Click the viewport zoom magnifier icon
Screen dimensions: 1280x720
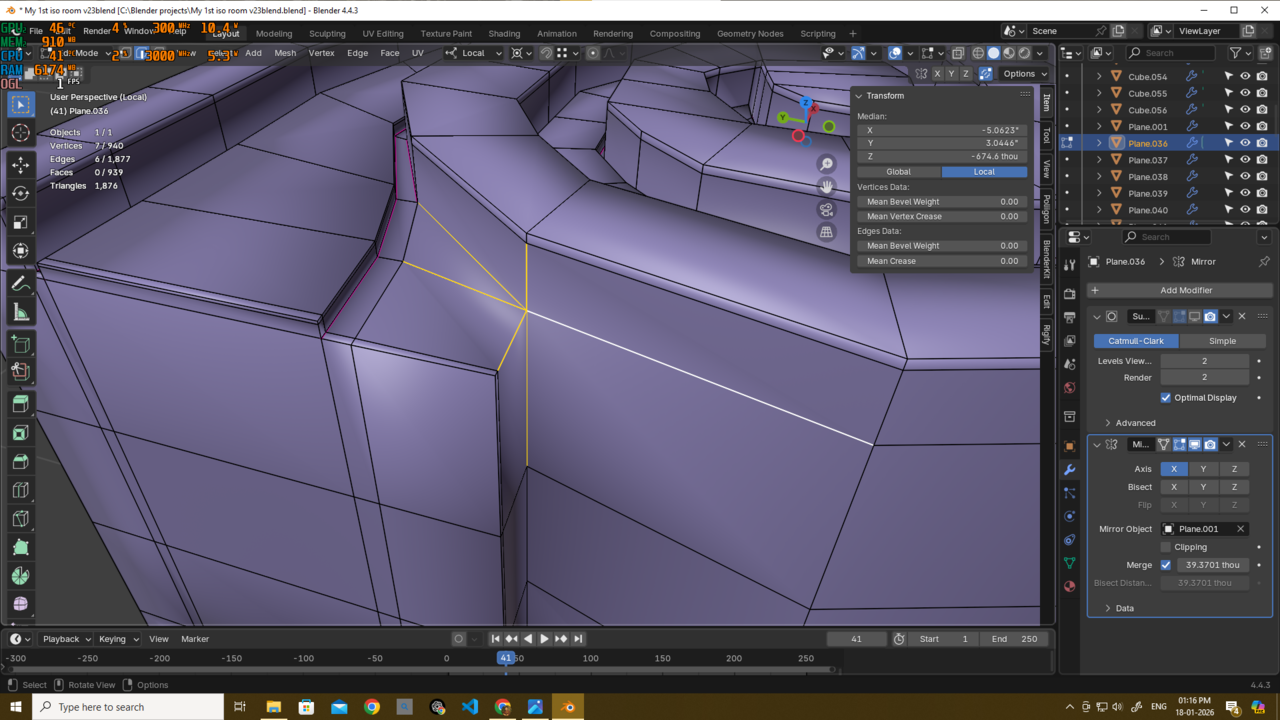[x=826, y=164]
